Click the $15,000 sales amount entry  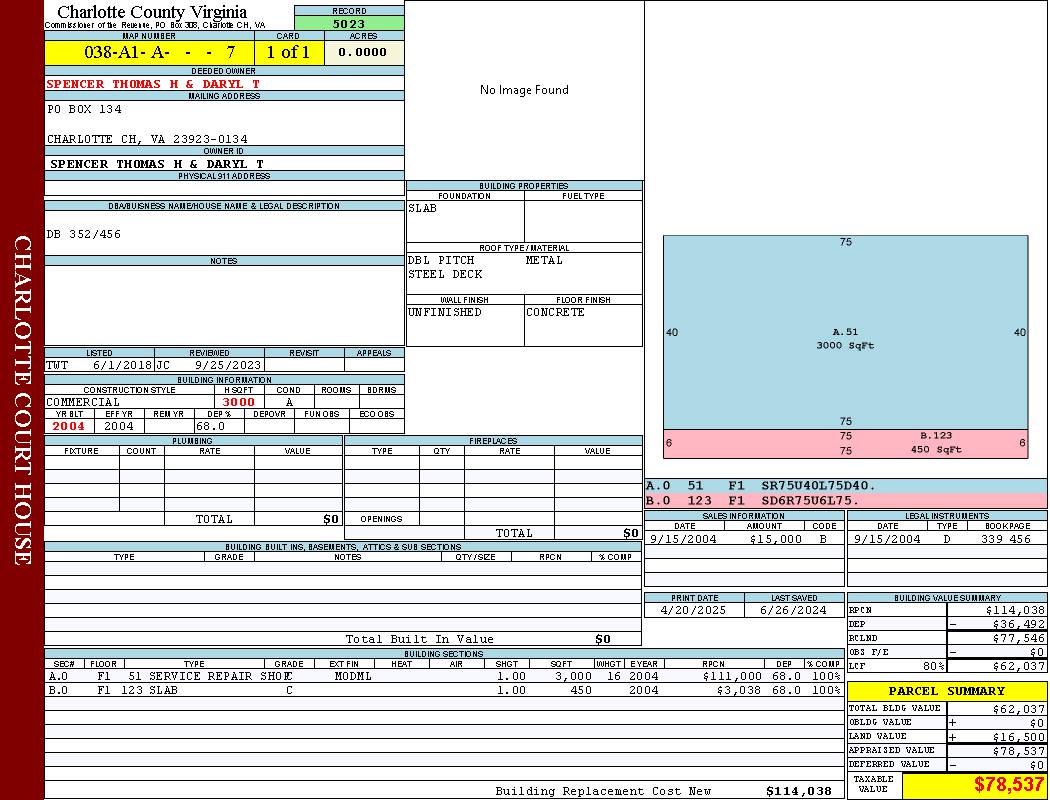(x=775, y=539)
